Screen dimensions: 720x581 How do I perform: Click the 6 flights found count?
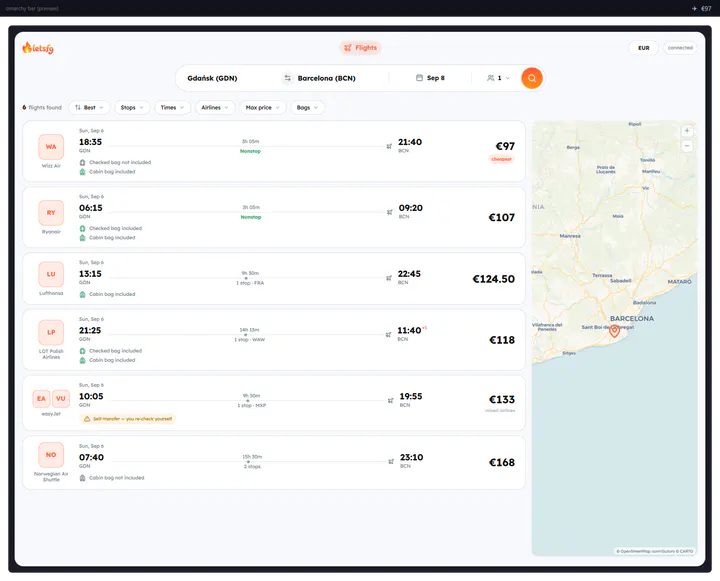[42, 107]
